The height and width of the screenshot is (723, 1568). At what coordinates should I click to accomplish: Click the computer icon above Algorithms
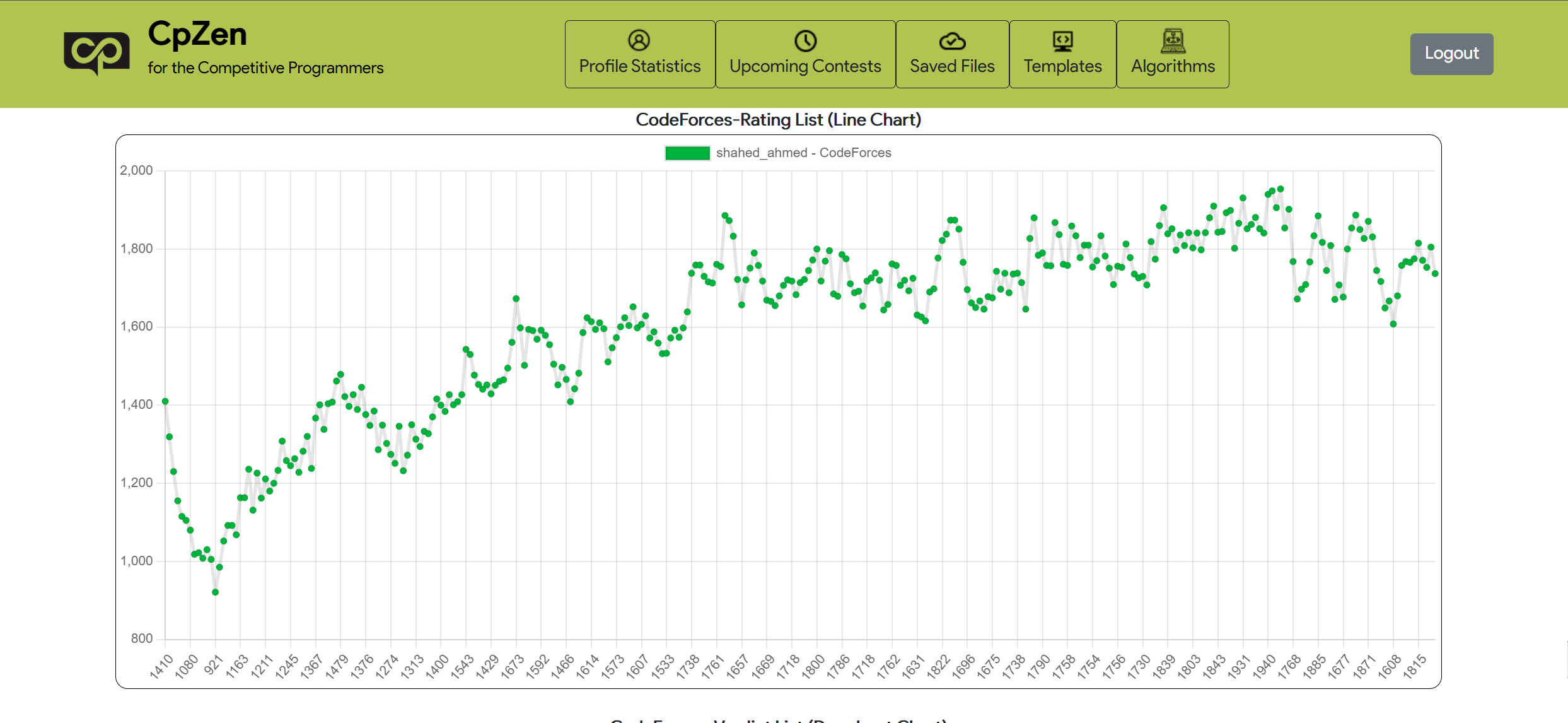pyautogui.click(x=1173, y=41)
